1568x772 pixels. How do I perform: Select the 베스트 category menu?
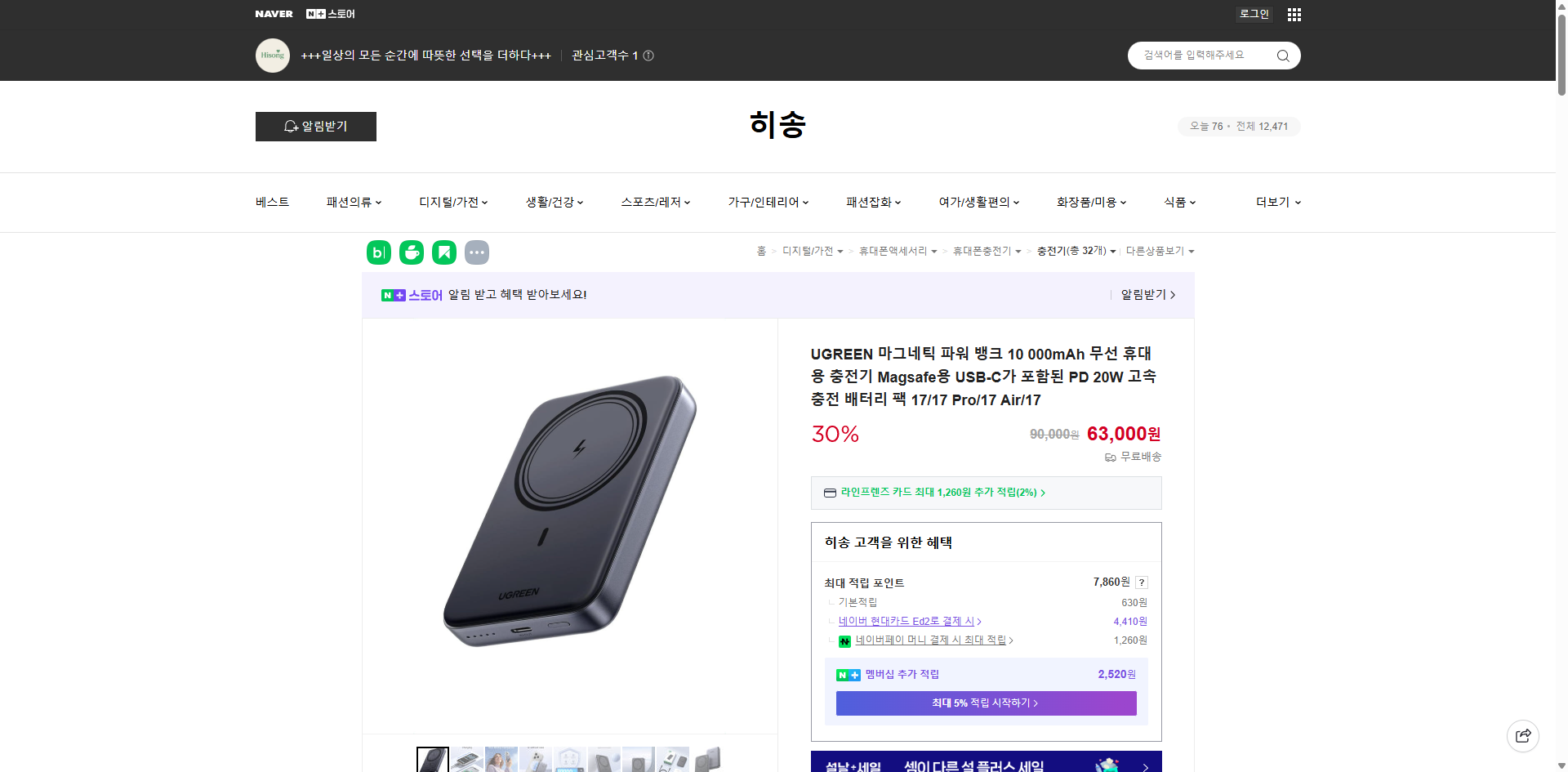[270, 202]
